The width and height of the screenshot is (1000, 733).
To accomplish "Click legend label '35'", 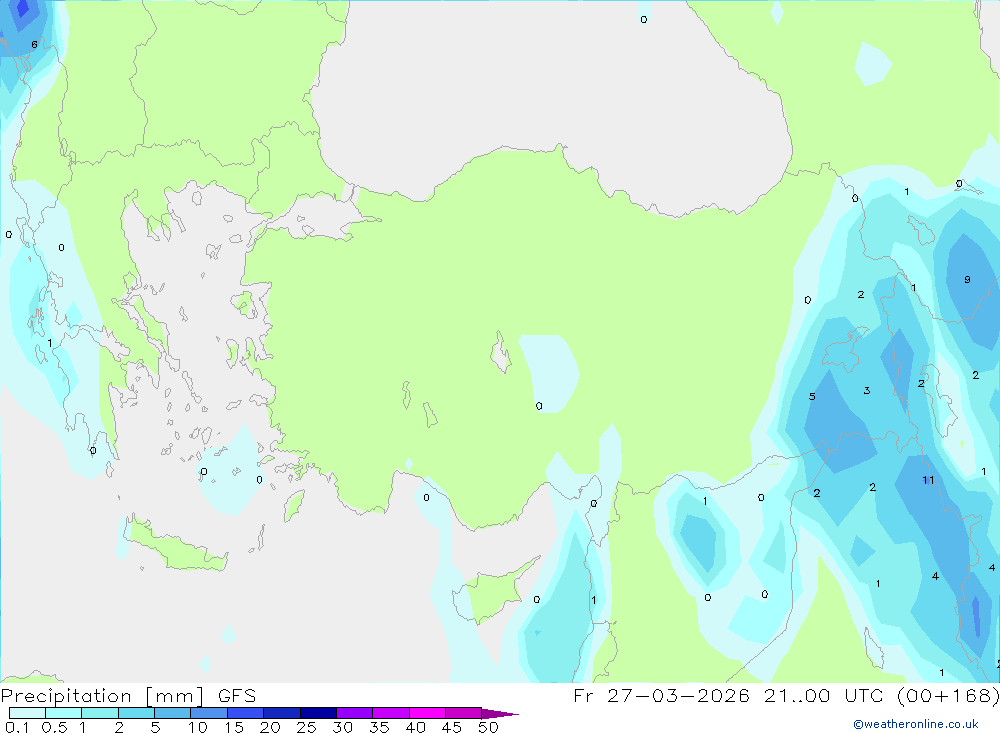I will click(379, 727).
